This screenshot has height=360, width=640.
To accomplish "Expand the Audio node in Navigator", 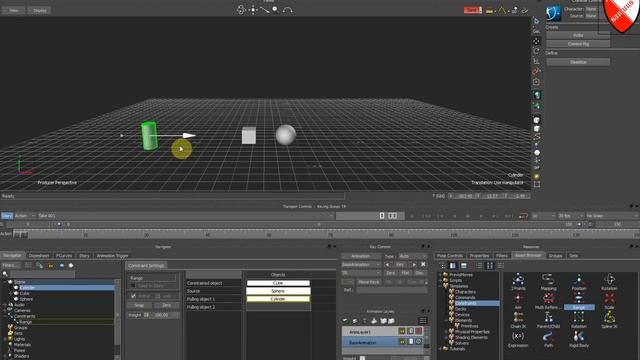I will (5, 304).
